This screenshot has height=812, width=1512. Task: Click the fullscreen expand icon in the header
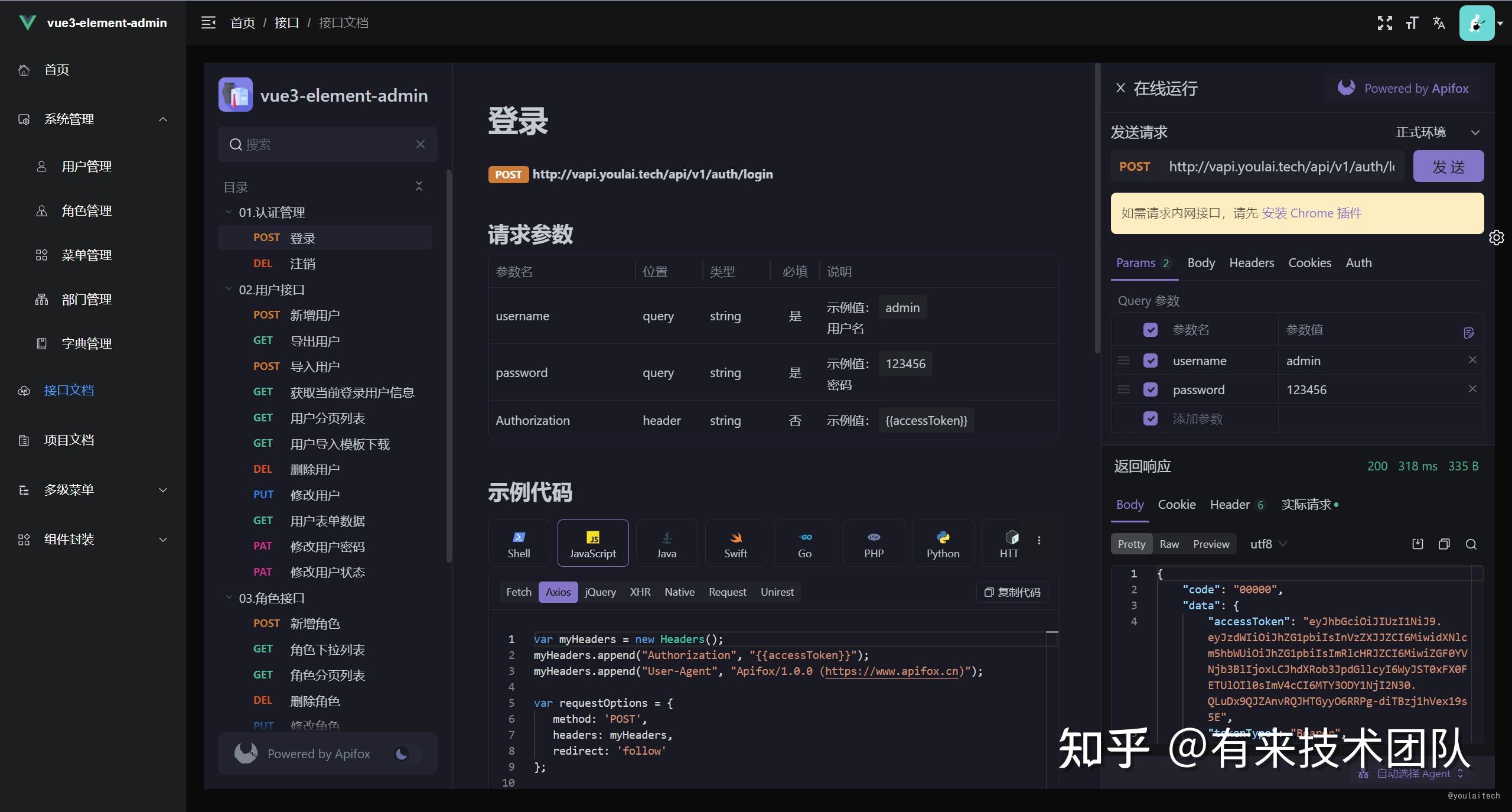1384,22
